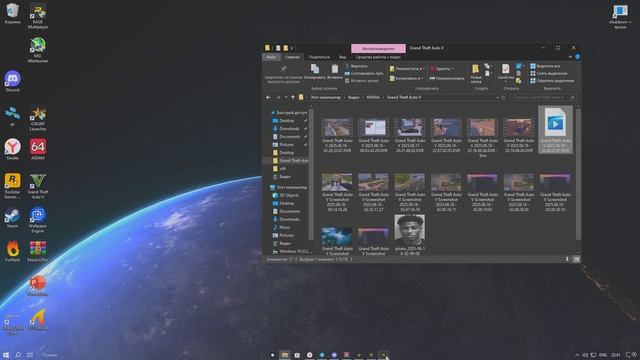Viewport: 640px width, 360px height.
Task: Click Снять выделение in the ribbon
Action: coord(549,73)
